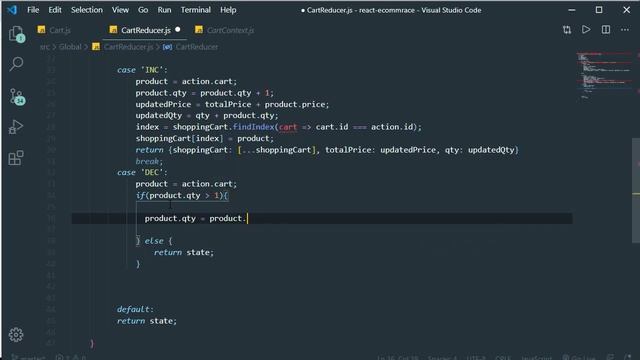Open the Help menu
This screenshot has height=360, width=640.
pyautogui.click(x=228, y=10)
